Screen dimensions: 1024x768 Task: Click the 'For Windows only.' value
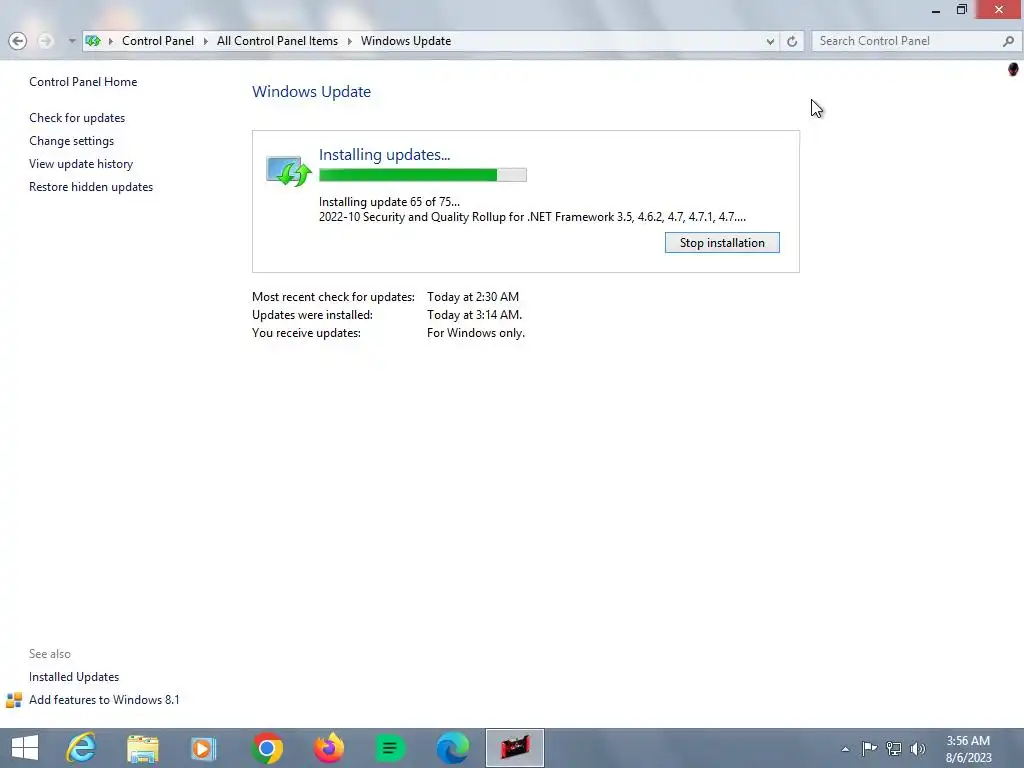[475, 333]
